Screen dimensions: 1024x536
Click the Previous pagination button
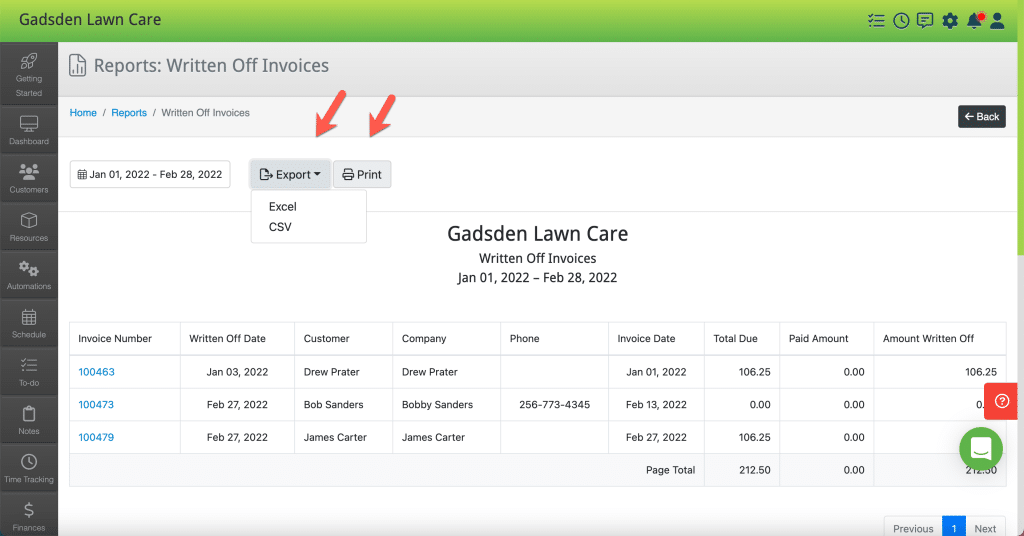[913, 528]
